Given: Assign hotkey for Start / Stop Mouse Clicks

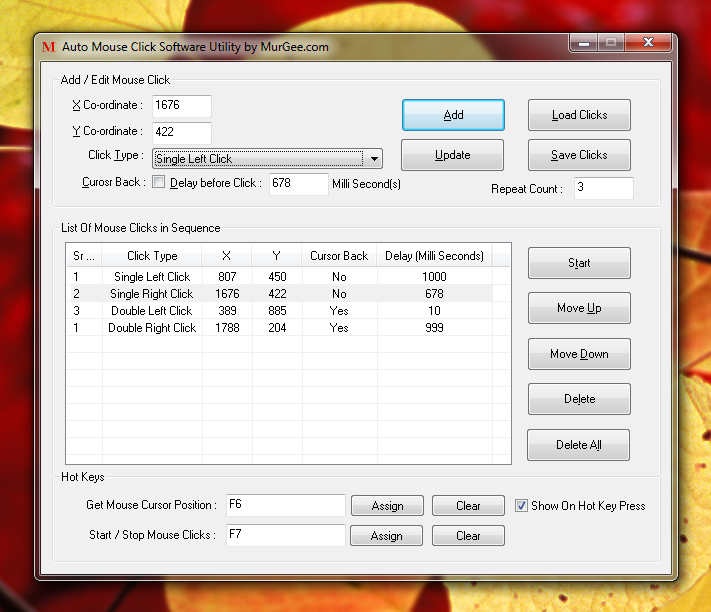Looking at the screenshot, I should 386,536.
